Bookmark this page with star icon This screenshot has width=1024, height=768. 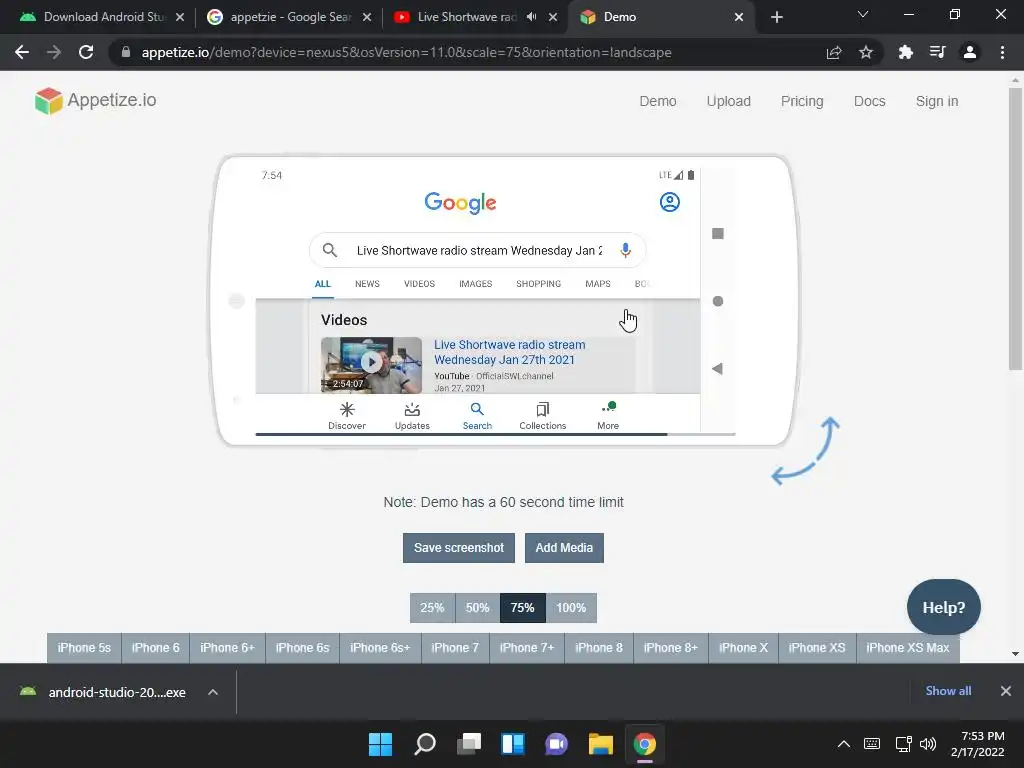click(x=866, y=52)
